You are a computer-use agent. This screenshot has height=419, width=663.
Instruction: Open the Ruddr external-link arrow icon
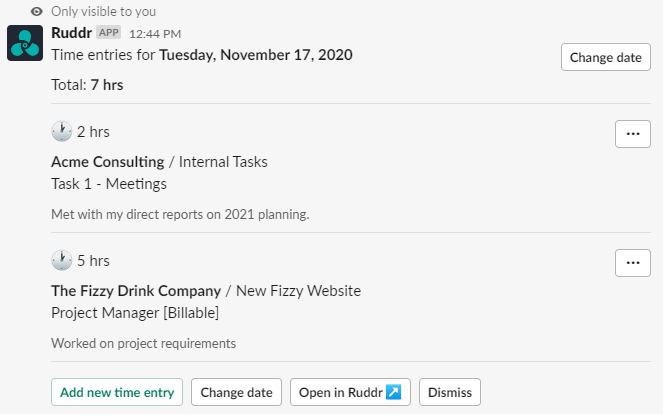pos(393,392)
